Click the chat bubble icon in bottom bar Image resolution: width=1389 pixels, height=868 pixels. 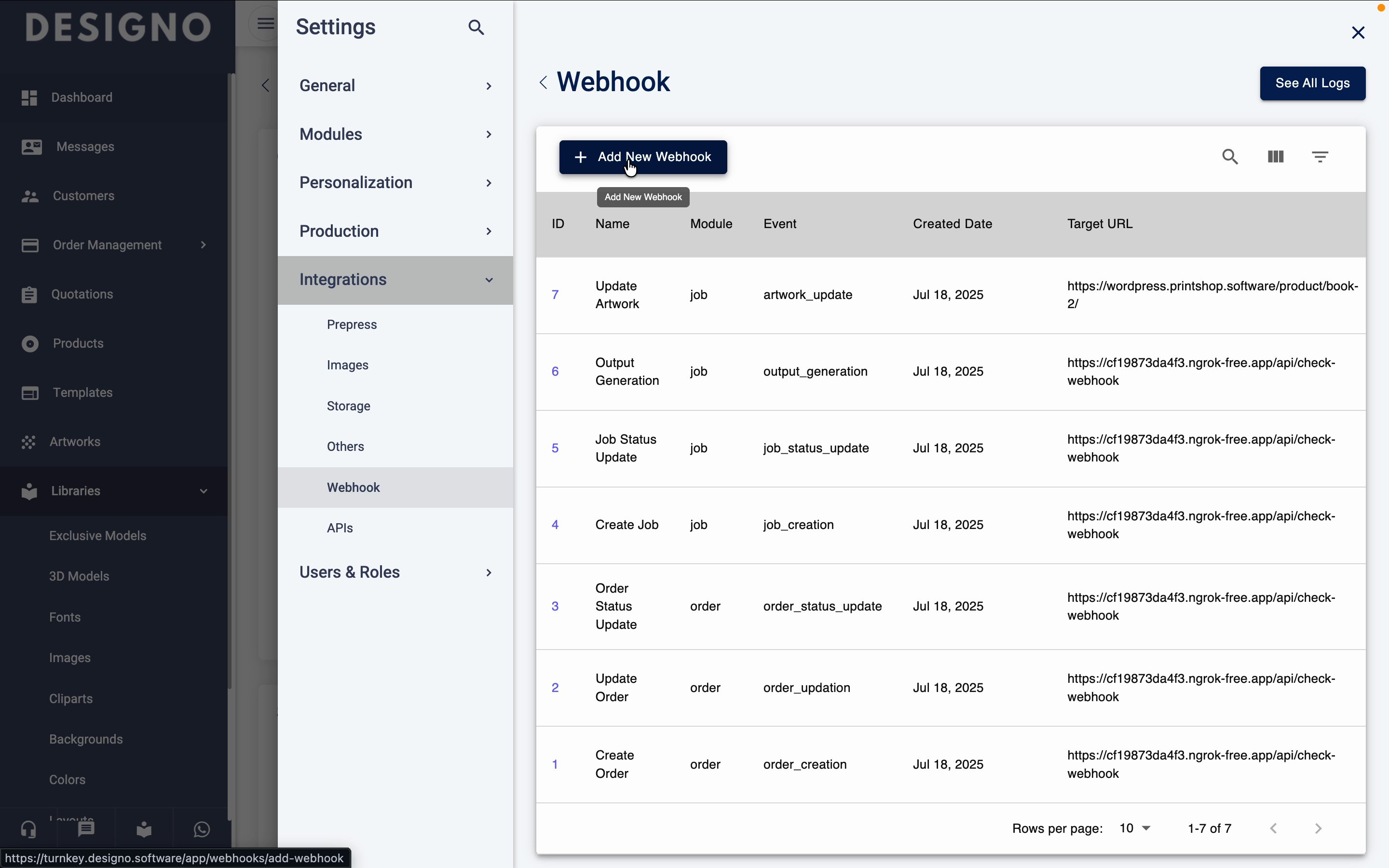(86, 829)
